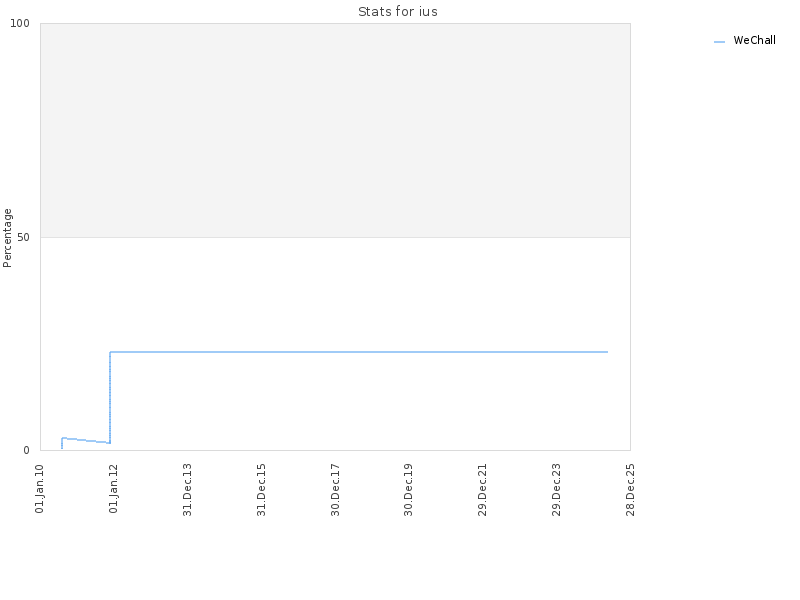
Task: Click the WeChall legend label
Action: pyautogui.click(x=754, y=40)
